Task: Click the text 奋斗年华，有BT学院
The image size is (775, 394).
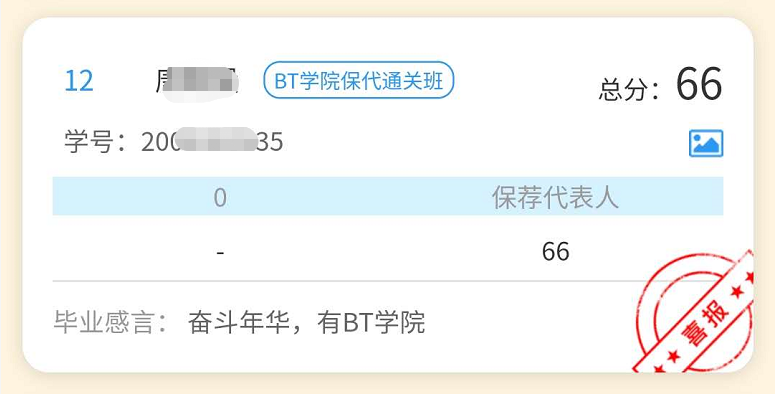Action: pyautogui.click(x=306, y=322)
